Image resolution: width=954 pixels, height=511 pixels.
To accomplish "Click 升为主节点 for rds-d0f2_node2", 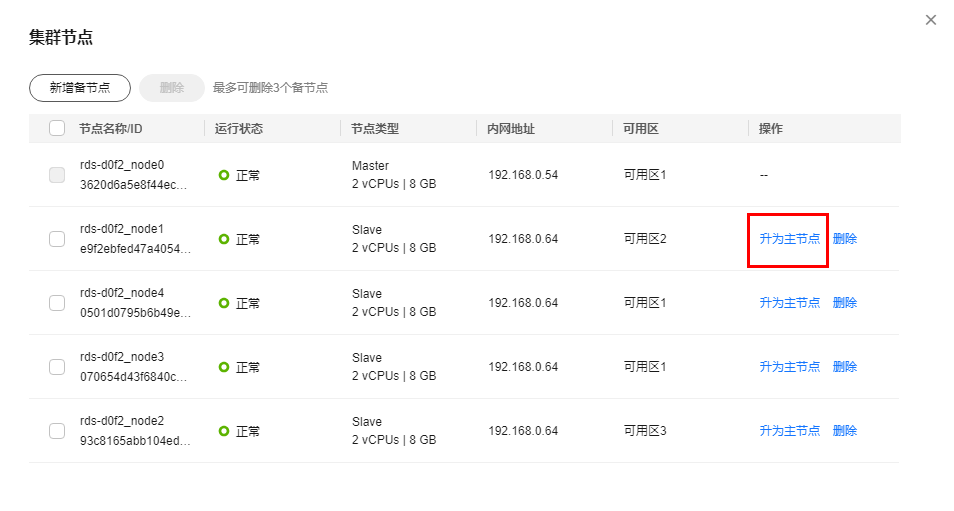I will pos(789,431).
